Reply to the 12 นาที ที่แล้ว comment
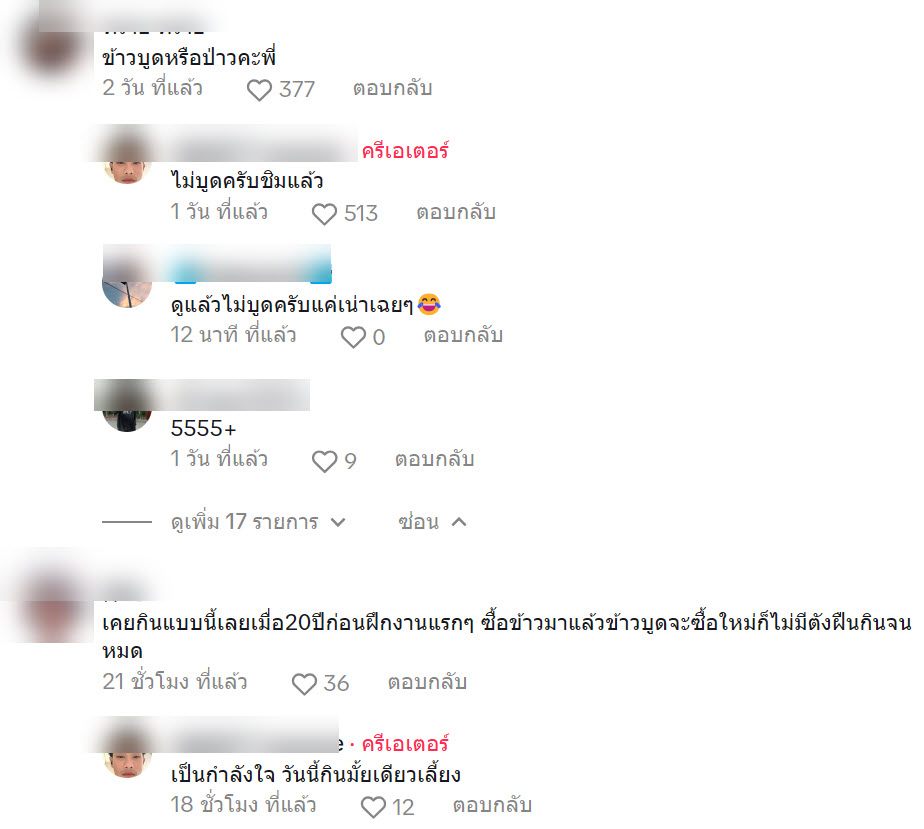This screenshot has width=924, height=829. coord(463,335)
